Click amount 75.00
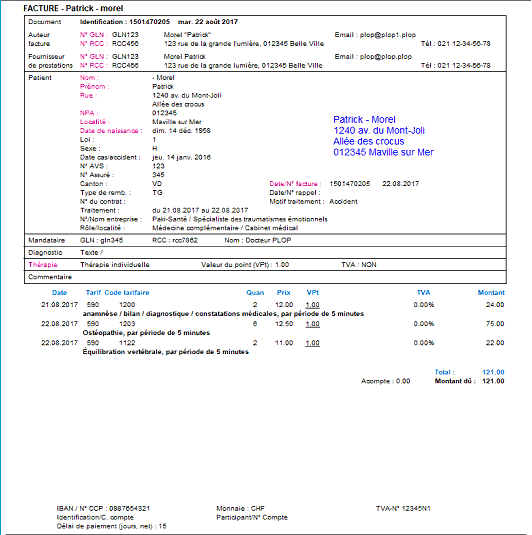This screenshot has height=535, width=532. tap(495, 324)
